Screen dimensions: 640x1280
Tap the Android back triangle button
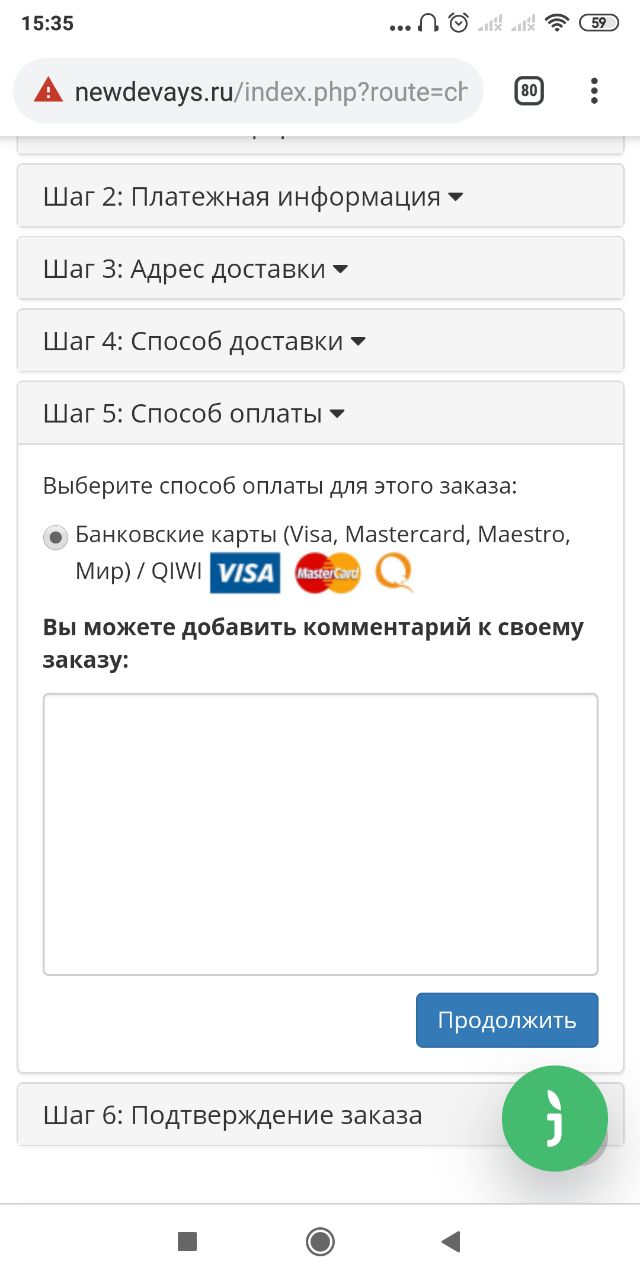point(450,1242)
